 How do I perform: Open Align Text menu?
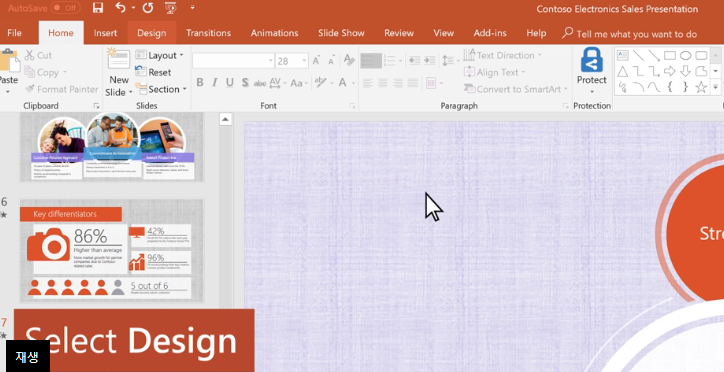[x=494, y=72]
